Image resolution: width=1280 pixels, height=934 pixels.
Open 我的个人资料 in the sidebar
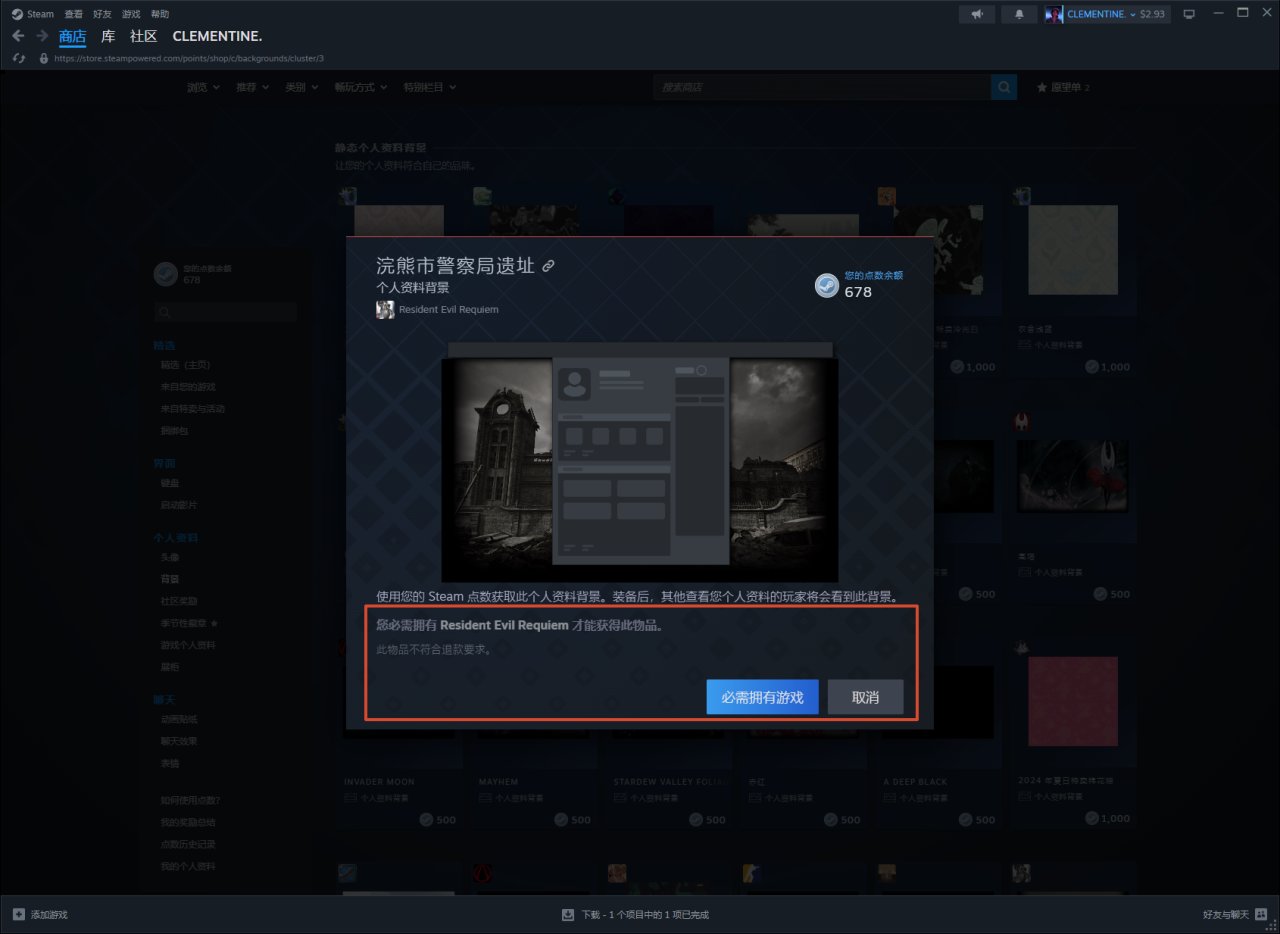coord(188,866)
